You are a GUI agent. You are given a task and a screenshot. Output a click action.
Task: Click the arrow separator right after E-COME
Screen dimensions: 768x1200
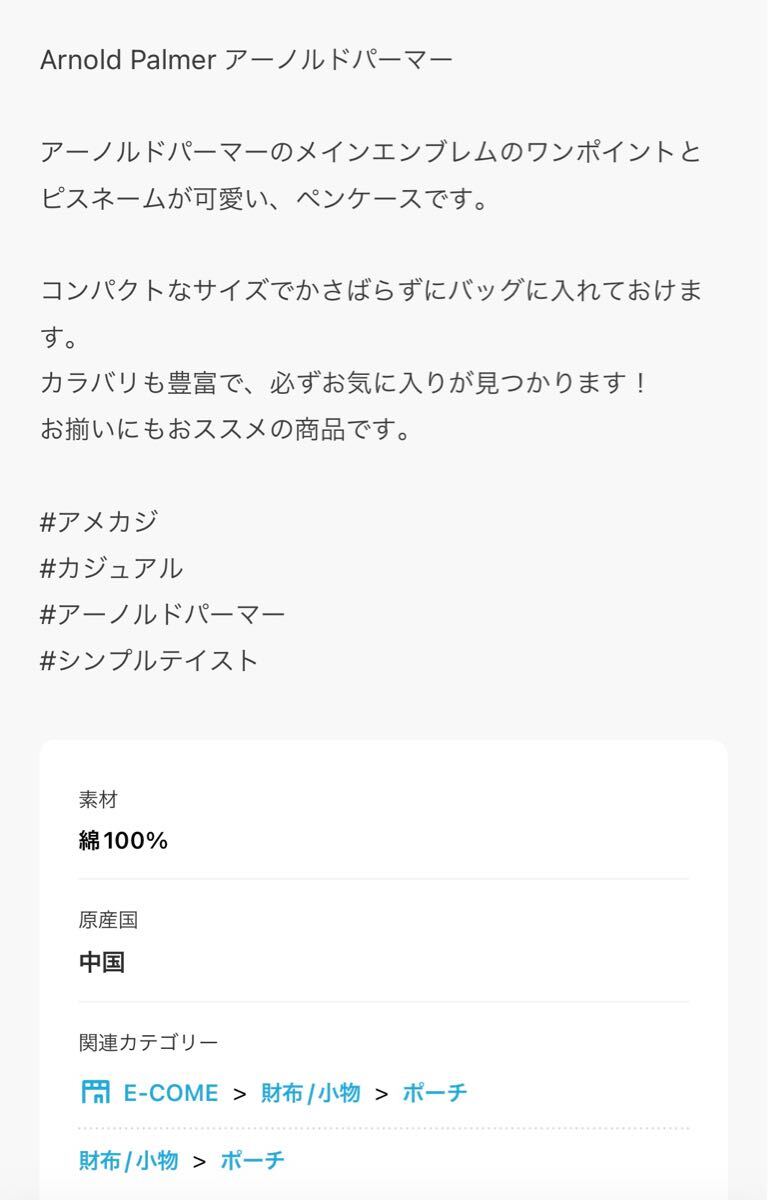[x=239, y=1094]
